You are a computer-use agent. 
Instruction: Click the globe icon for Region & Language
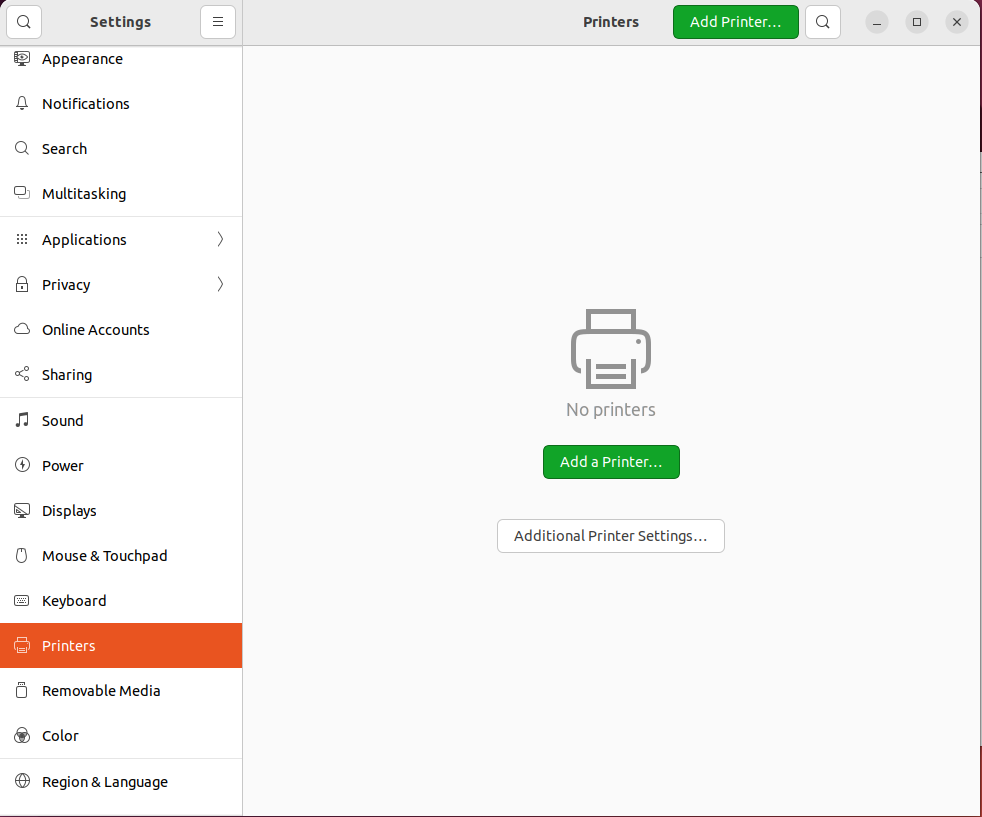(22, 782)
